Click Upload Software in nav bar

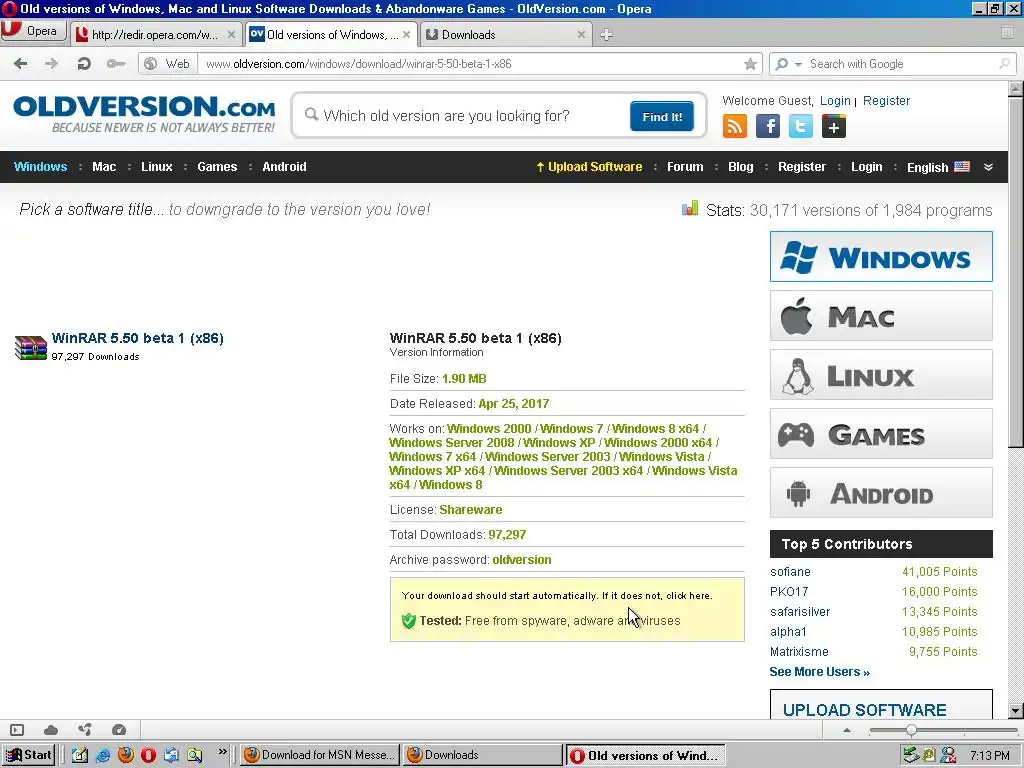click(x=589, y=167)
